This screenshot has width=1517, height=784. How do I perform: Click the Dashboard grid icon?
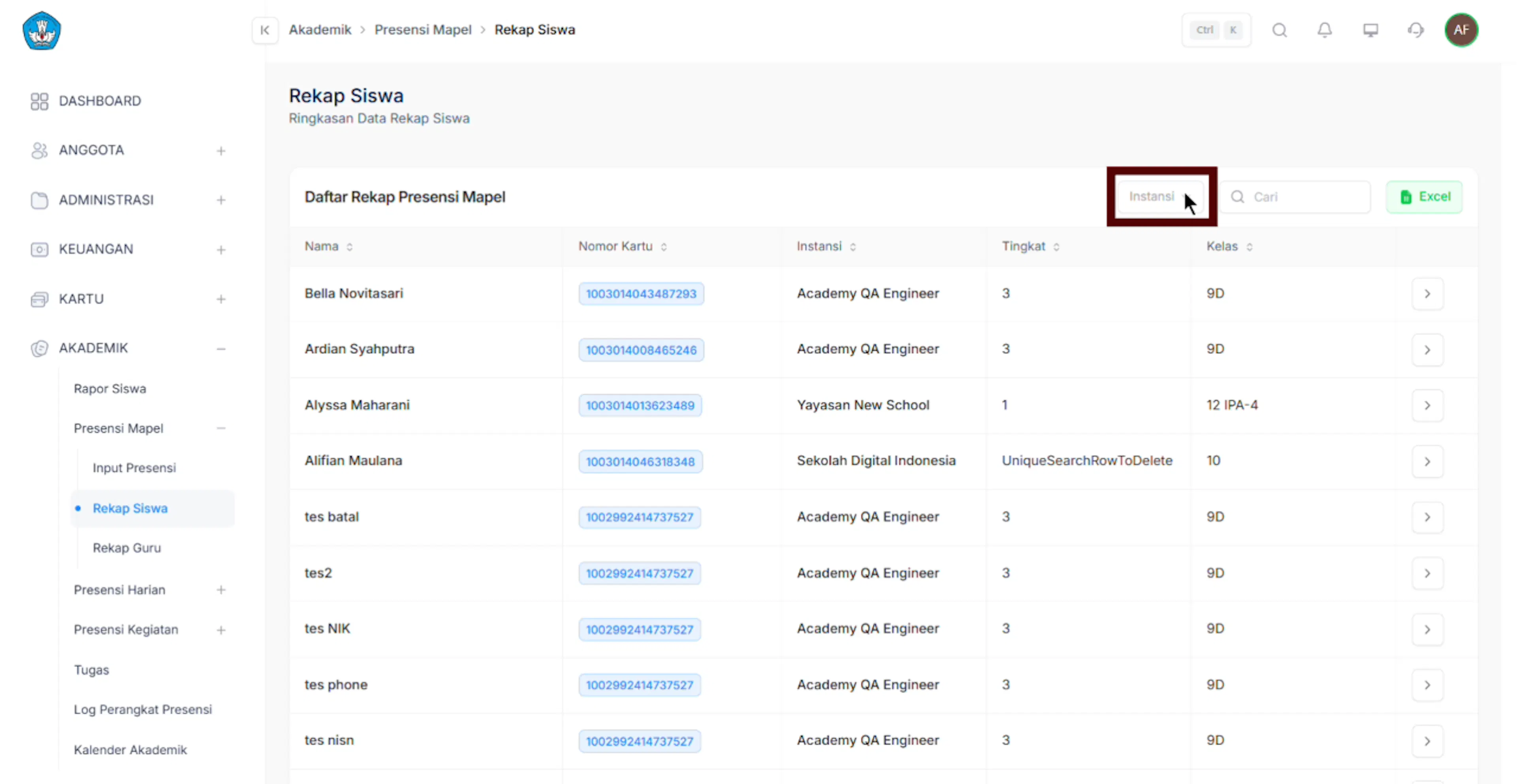pos(40,101)
